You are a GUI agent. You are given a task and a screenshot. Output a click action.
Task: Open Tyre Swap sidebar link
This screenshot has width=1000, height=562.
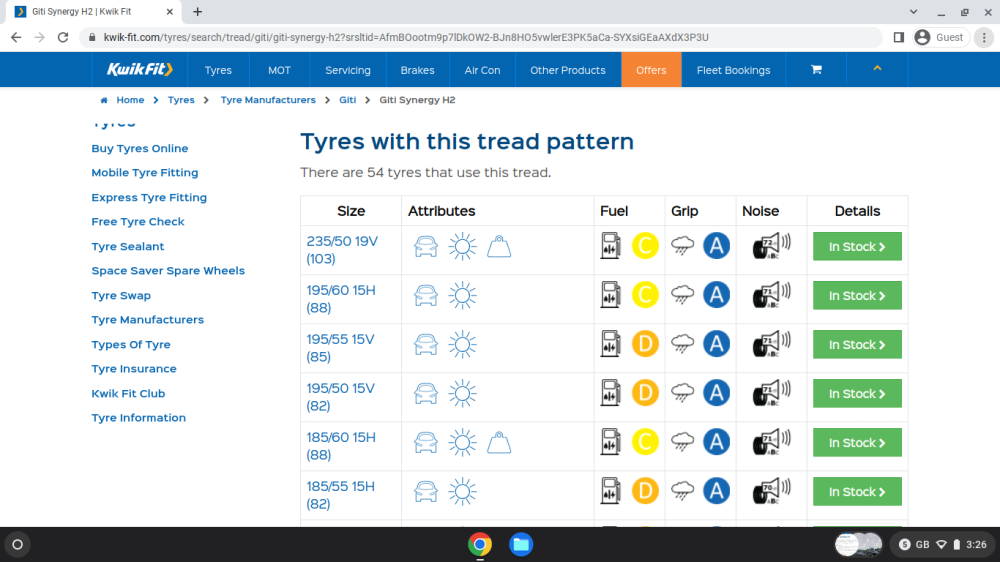pyautogui.click(x=121, y=295)
